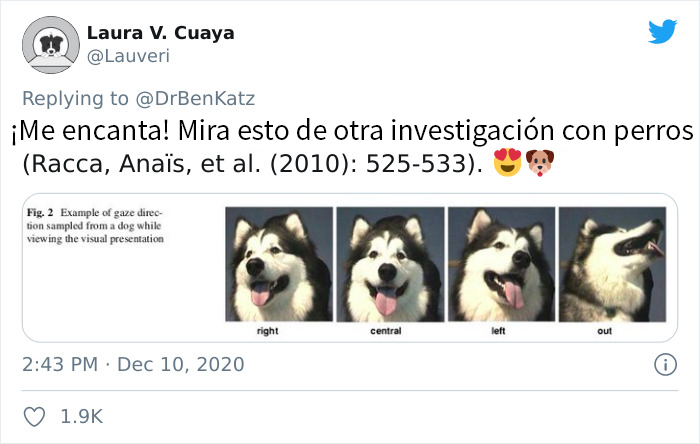Click the Racca, Anaïs citation line

point(253,163)
